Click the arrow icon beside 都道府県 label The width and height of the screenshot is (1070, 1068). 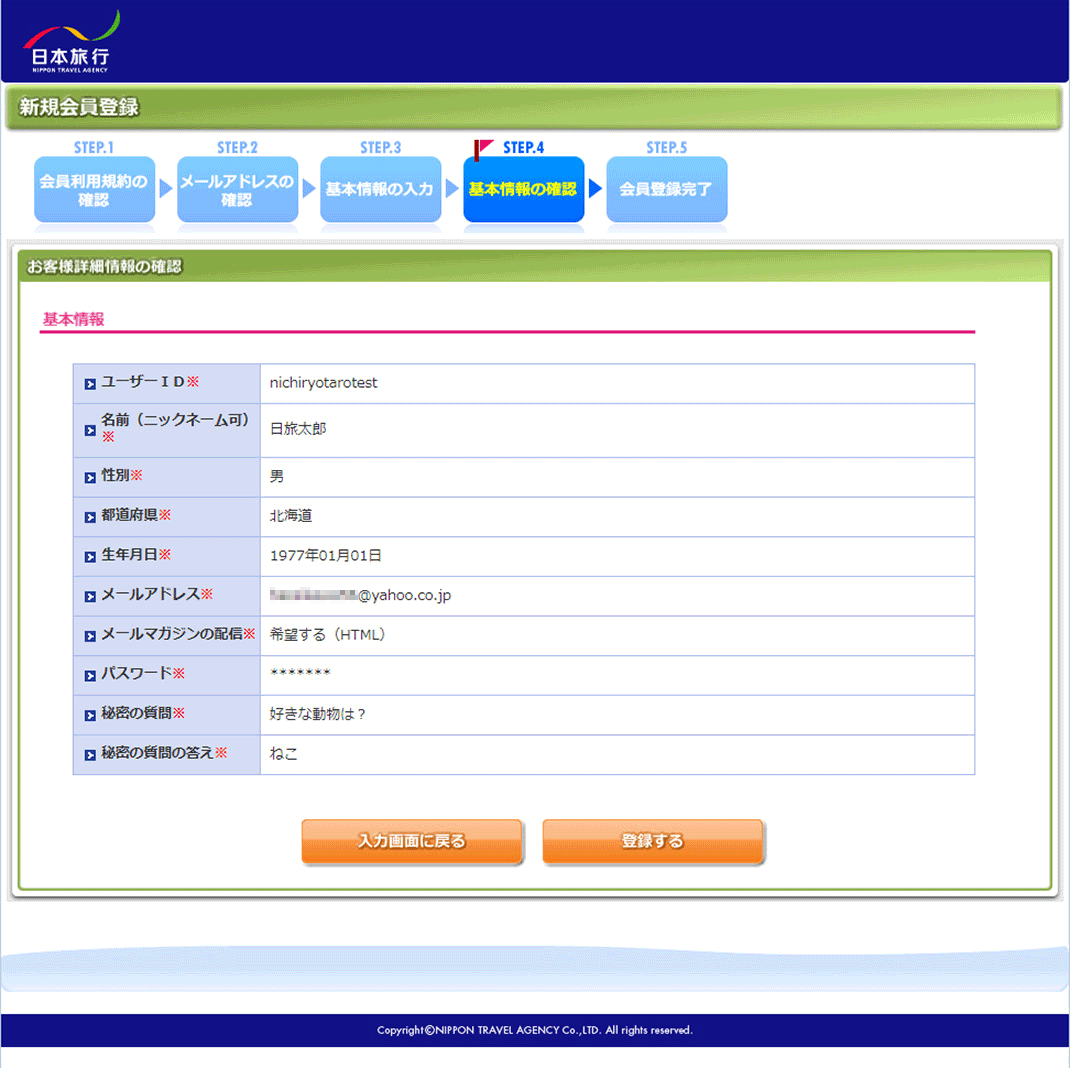point(90,516)
